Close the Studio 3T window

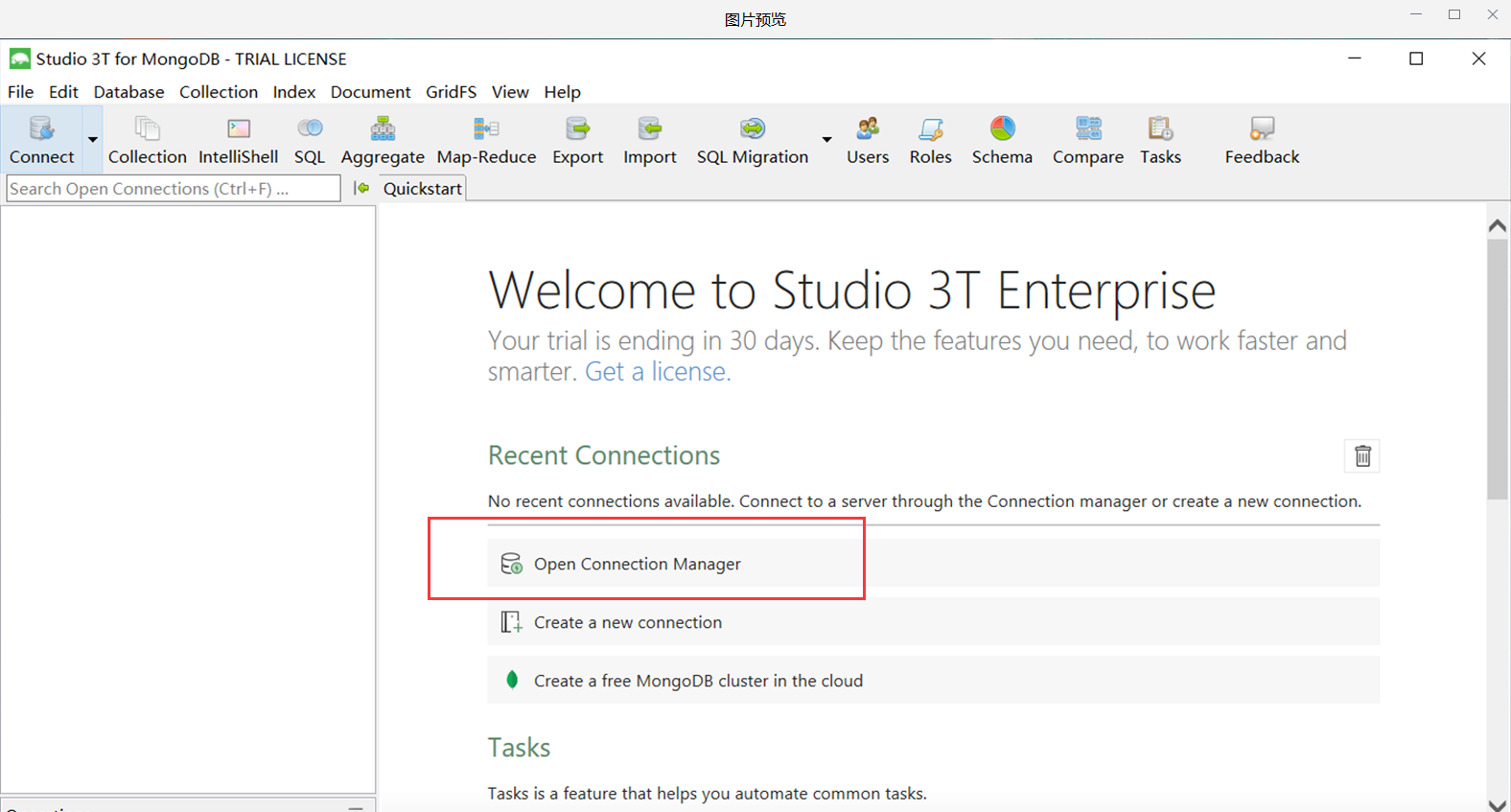click(x=1478, y=58)
